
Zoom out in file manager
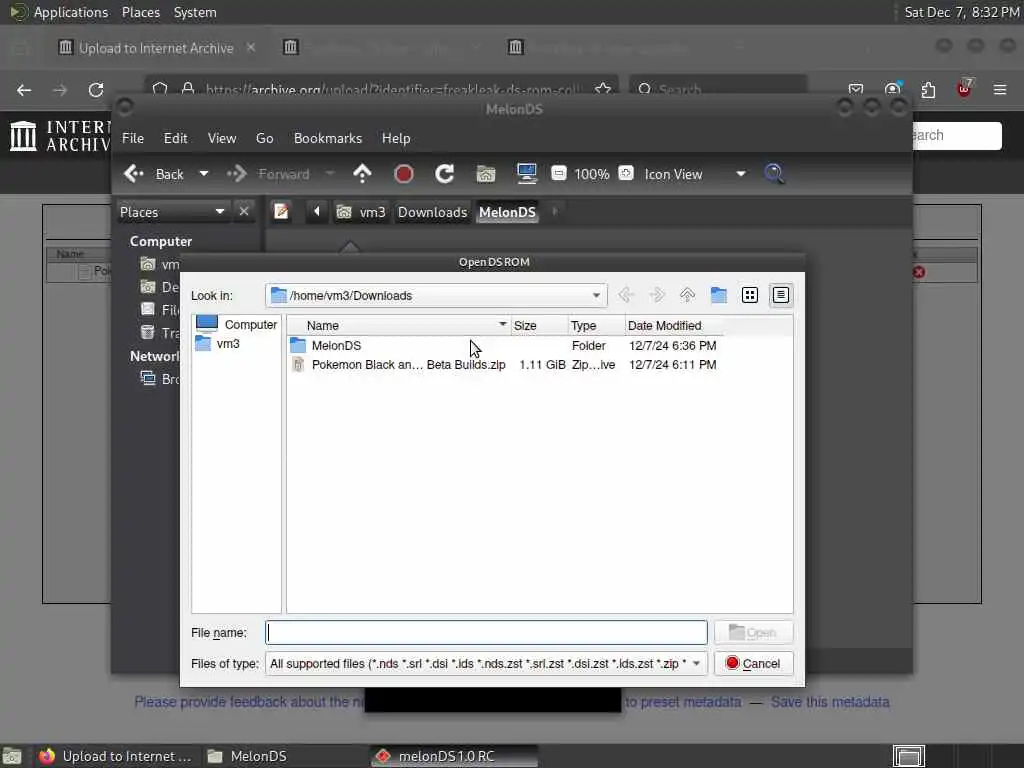[x=558, y=174]
